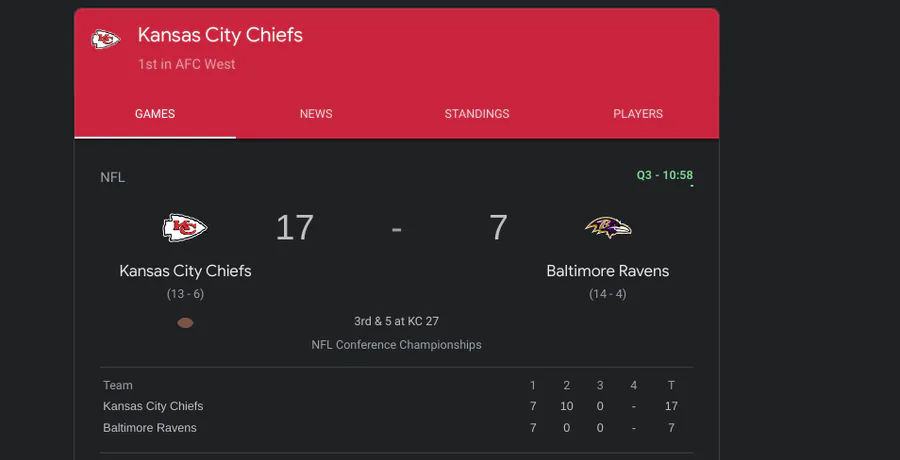Click the Ravens score of 7
Screen dimensions: 900x460
pos(498,228)
